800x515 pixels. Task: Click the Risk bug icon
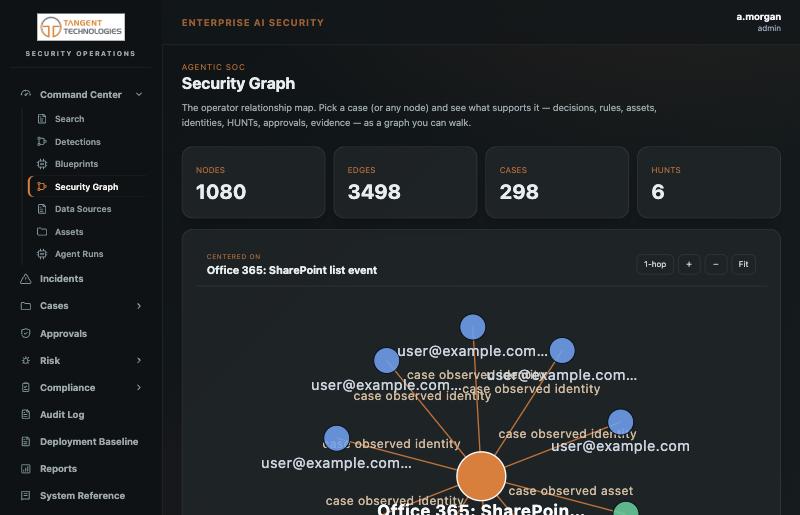pos(26,360)
